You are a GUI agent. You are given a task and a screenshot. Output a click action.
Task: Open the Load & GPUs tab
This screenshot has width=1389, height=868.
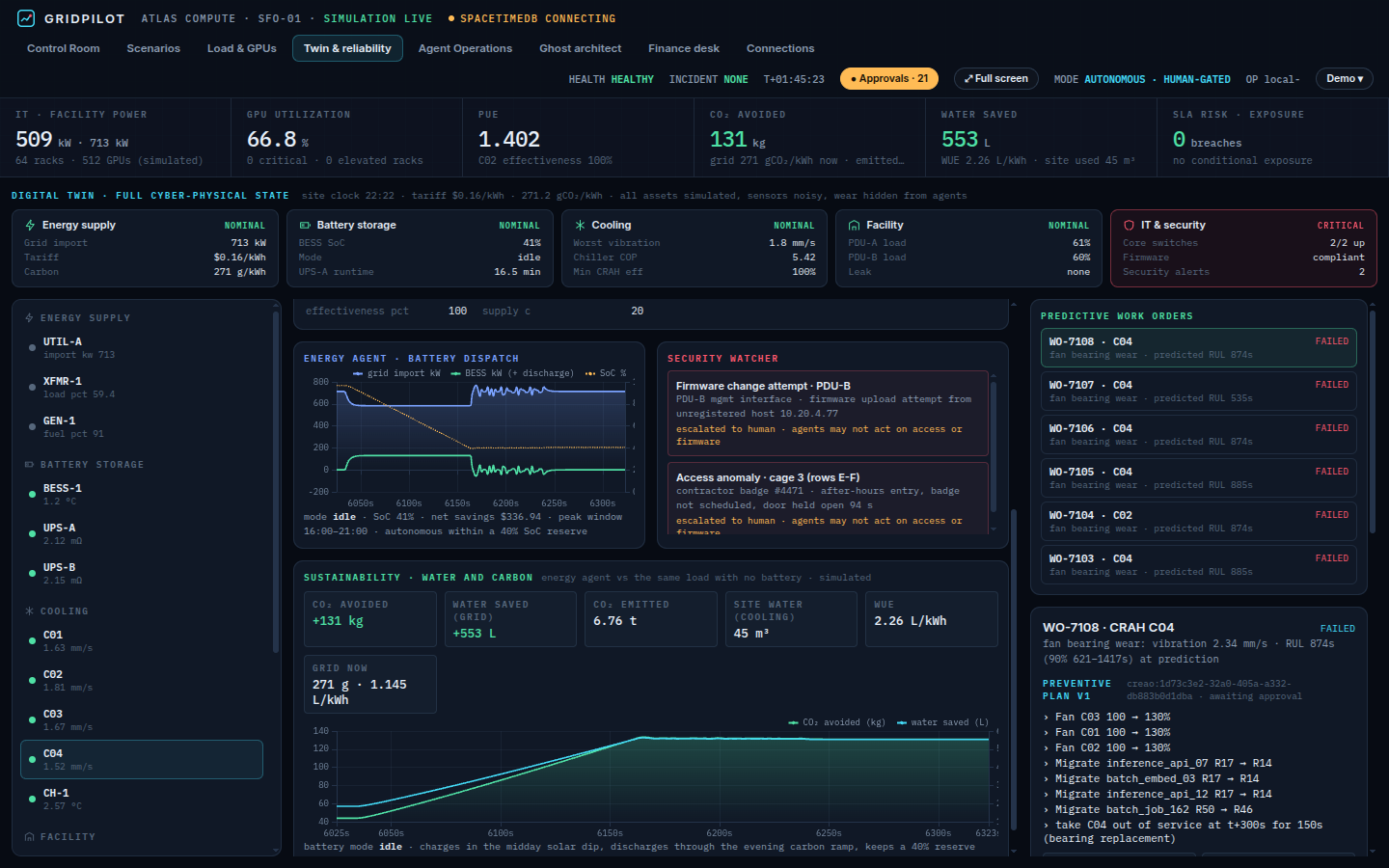[x=241, y=48]
